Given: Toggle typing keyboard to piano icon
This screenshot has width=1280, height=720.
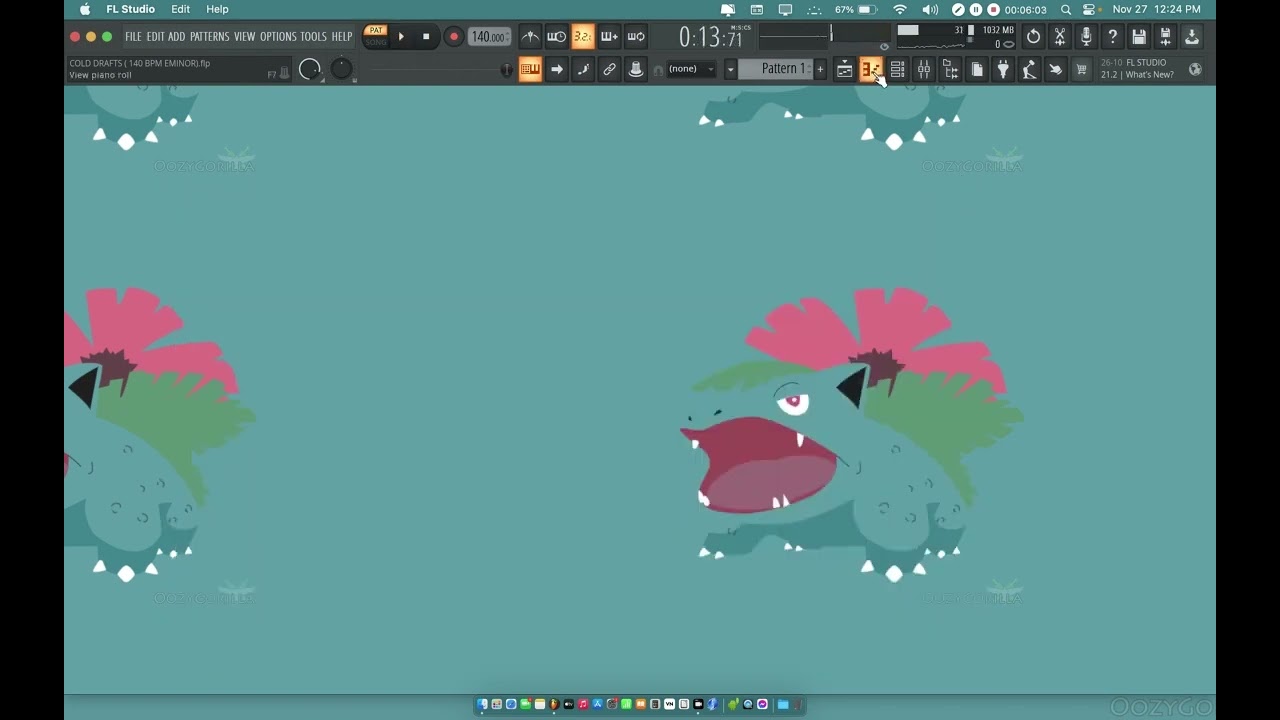Looking at the screenshot, I should tap(531, 69).
